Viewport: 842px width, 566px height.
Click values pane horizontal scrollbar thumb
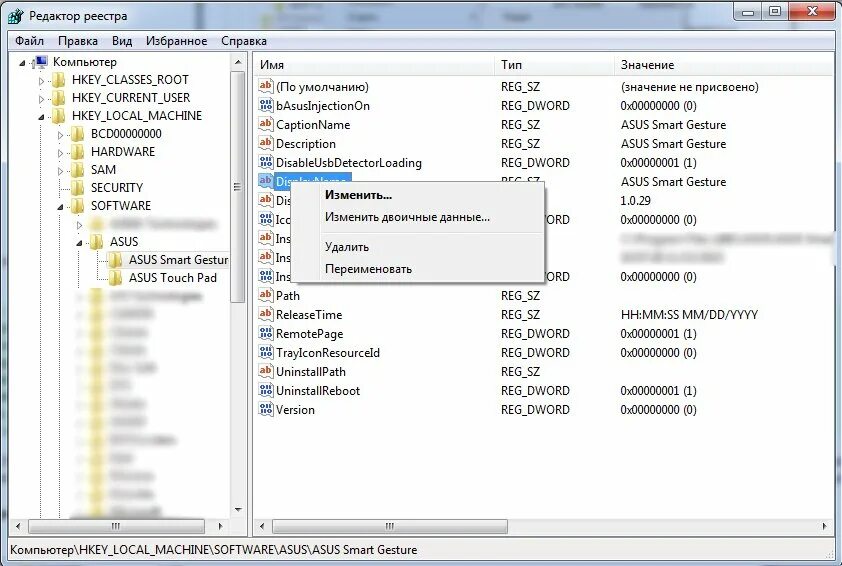[390, 526]
